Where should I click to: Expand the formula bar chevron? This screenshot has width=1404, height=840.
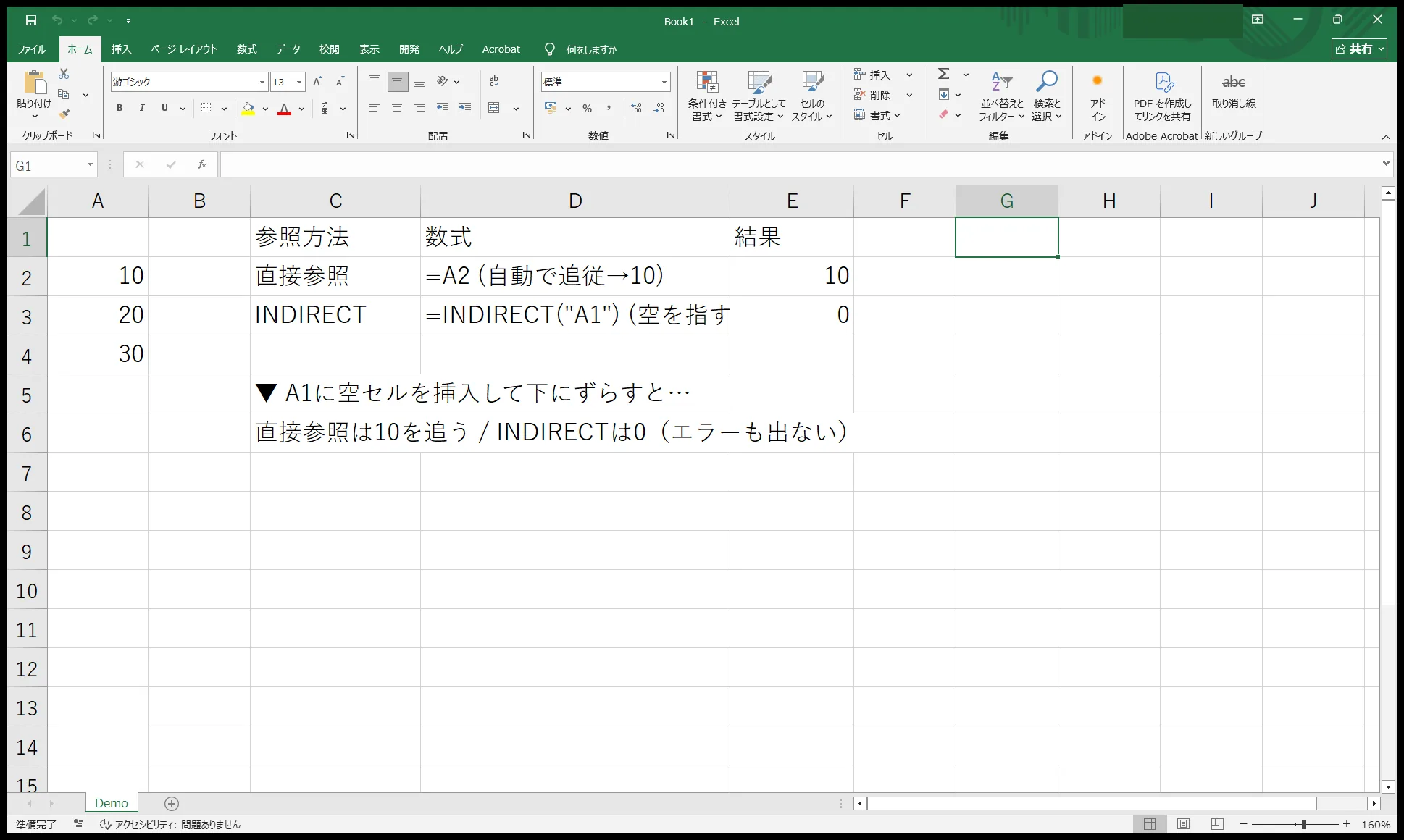(1386, 164)
